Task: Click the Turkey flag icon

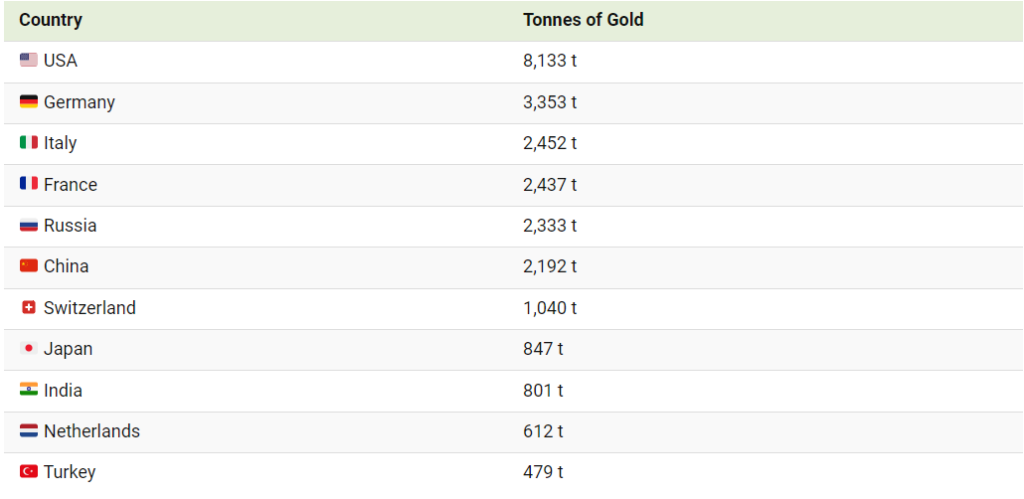Action: 28,472
